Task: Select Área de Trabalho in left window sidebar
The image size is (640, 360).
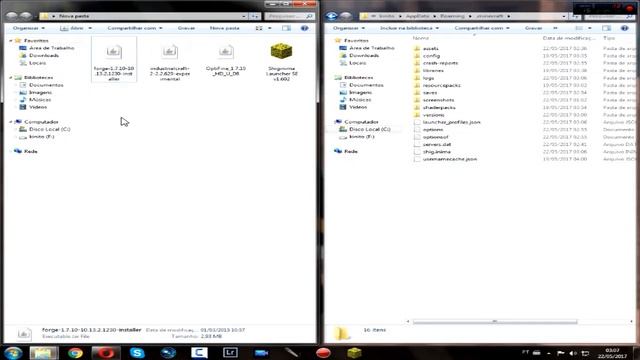Action: 51,48
